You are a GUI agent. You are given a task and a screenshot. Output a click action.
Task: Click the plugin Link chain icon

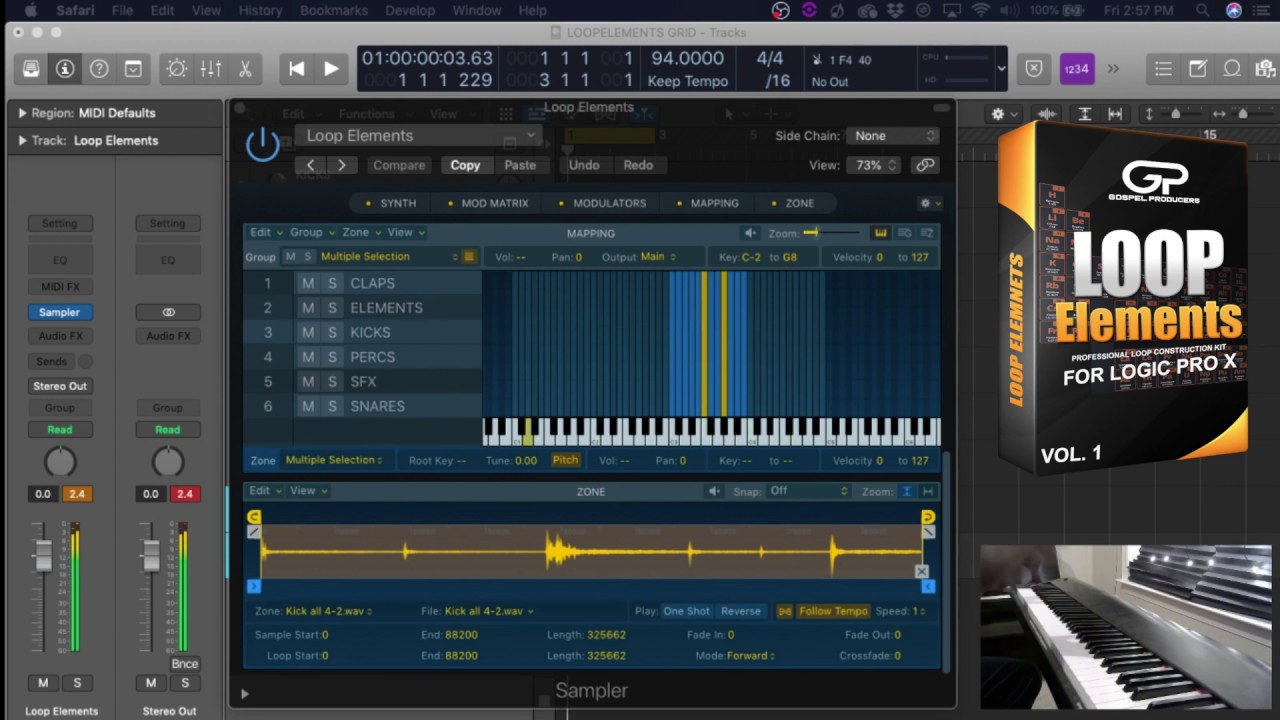926,165
